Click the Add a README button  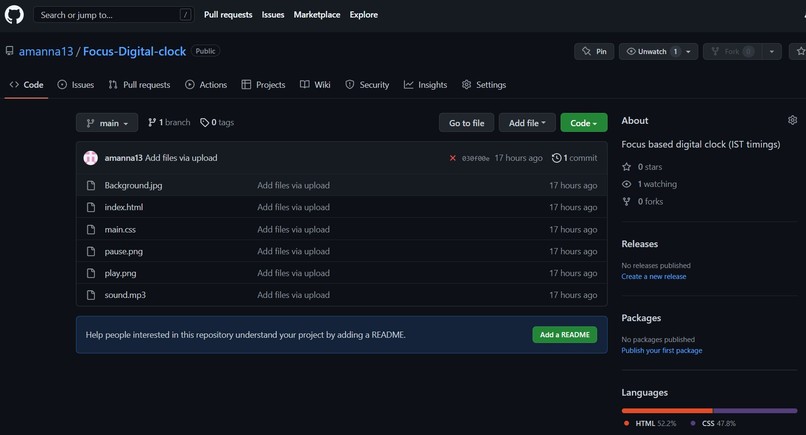pyautogui.click(x=564, y=335)
